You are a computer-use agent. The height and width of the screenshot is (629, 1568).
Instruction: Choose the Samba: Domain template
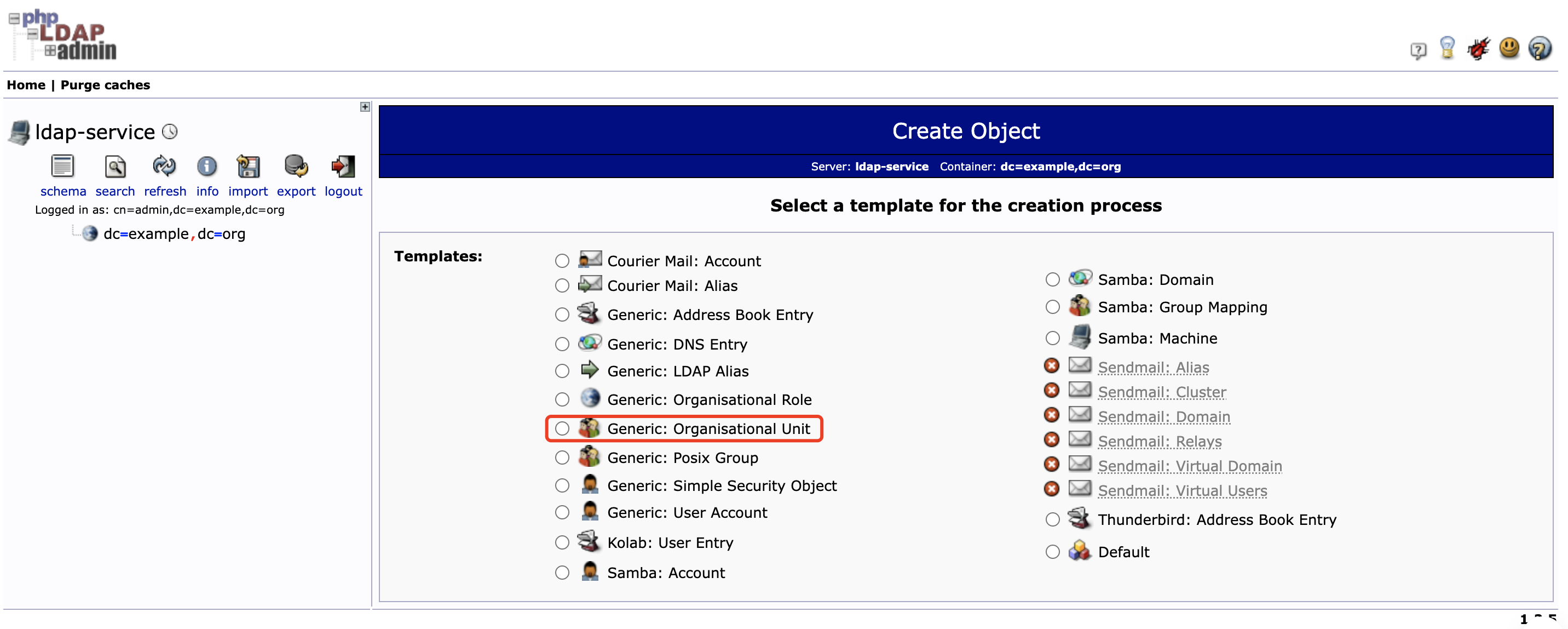point(1052,279)
